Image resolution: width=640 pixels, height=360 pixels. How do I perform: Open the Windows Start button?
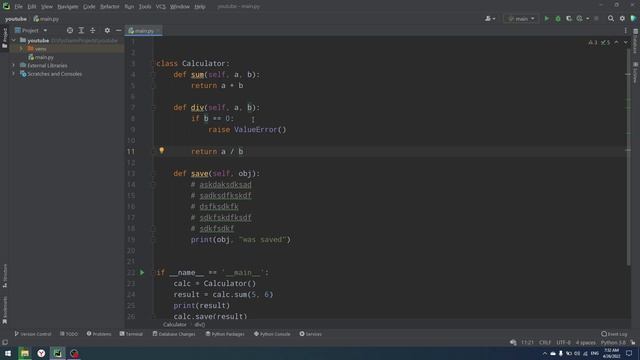point(8,353)
